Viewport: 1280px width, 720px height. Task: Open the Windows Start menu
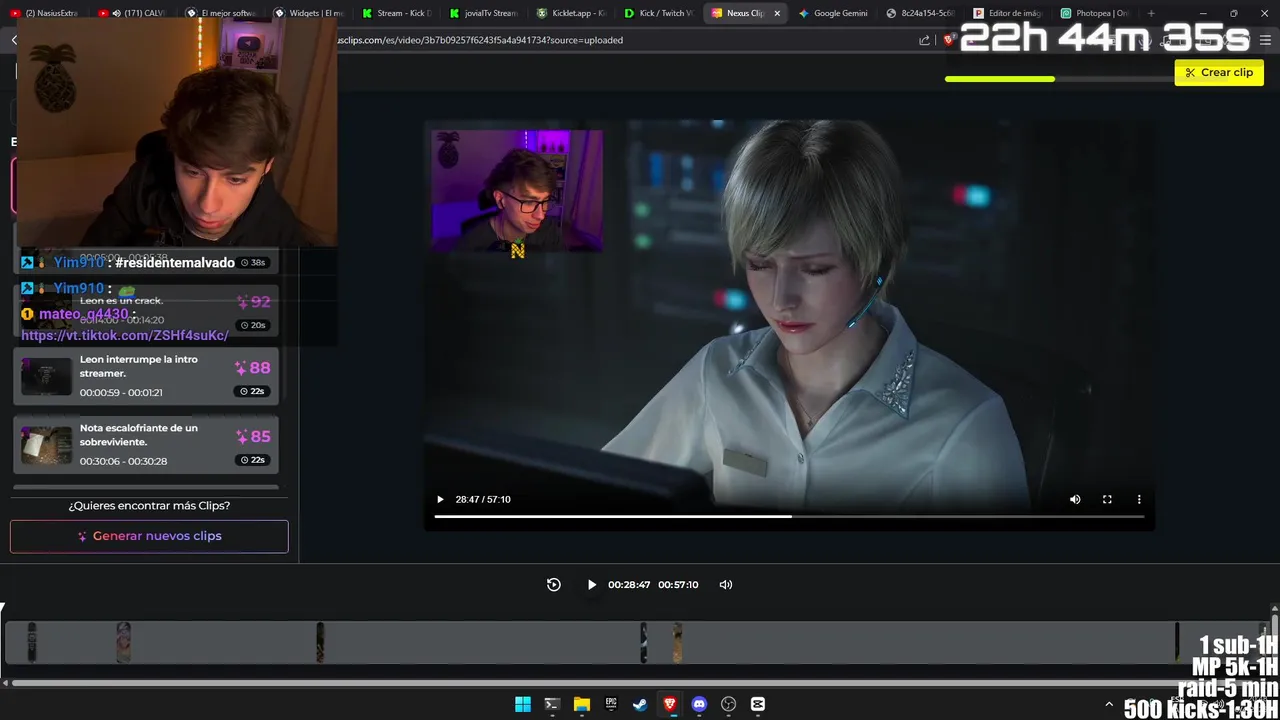[x=523, y=704]
